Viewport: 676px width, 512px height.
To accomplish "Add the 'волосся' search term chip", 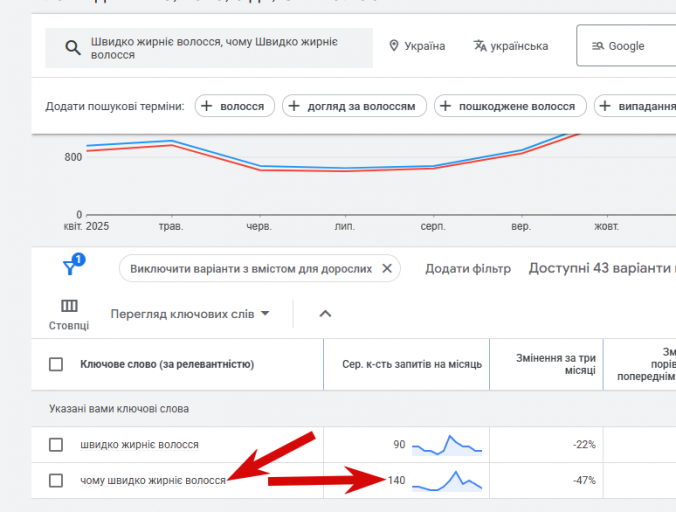I will (x=235, y=106).
